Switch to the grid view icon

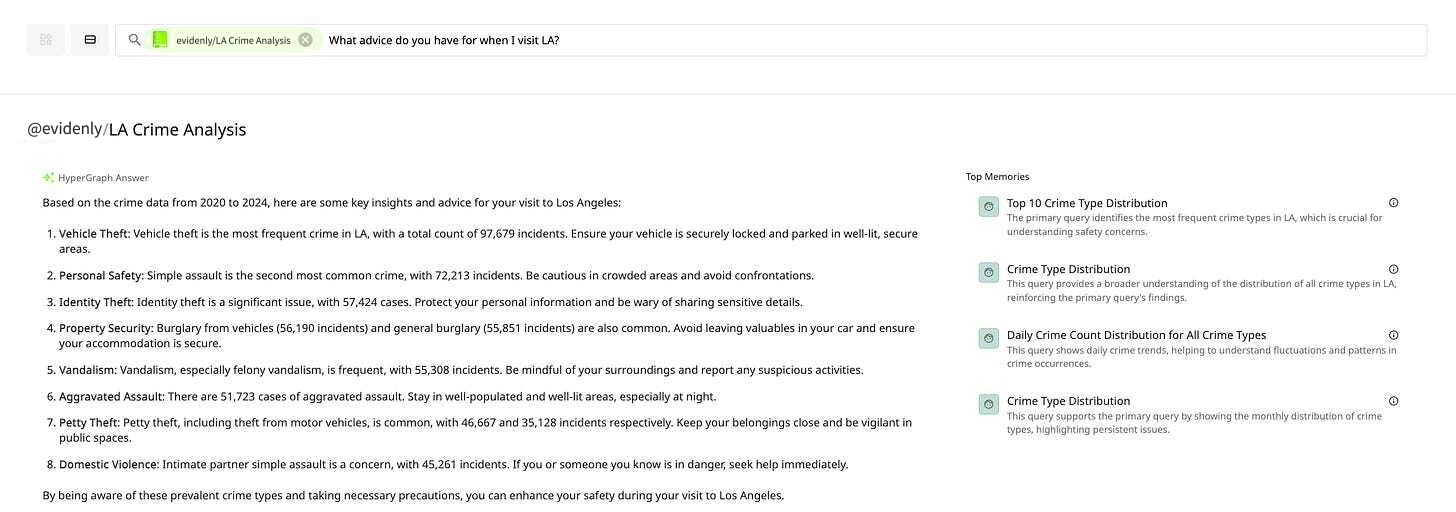tap(45, 40)
